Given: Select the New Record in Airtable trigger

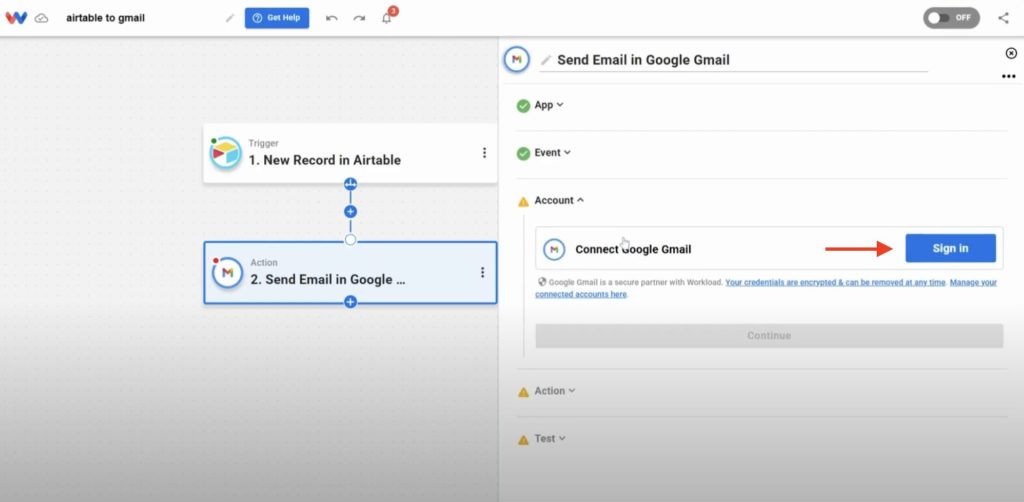Looking at the screenshot, I should click(x=350, y=153).
